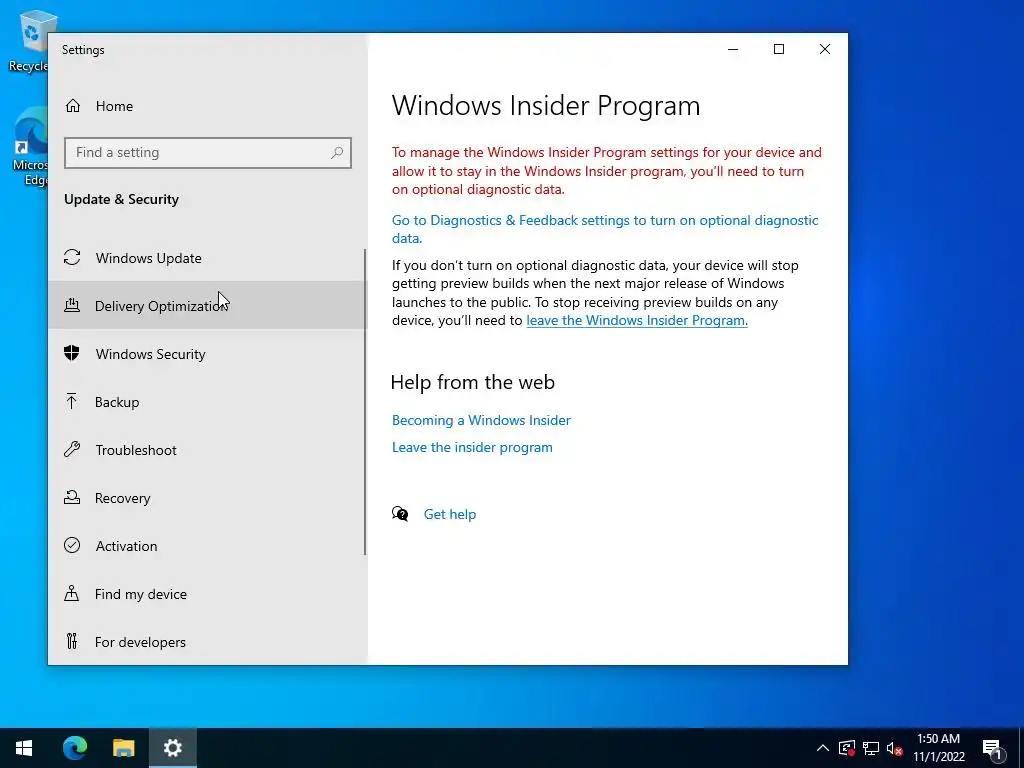Viewport: 1024px width, 768px height.
Task: Click the Delivery Optimization icon
Action: (72, 305)
